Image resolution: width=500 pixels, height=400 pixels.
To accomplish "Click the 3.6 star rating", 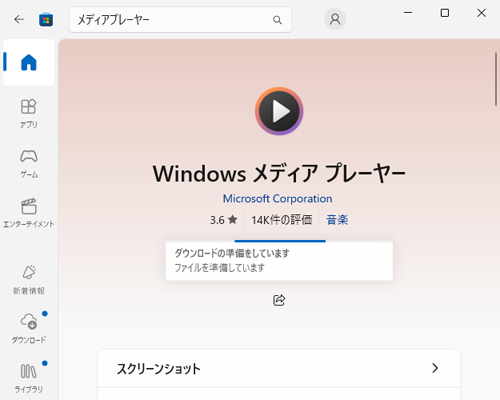I will pos(223,220).
